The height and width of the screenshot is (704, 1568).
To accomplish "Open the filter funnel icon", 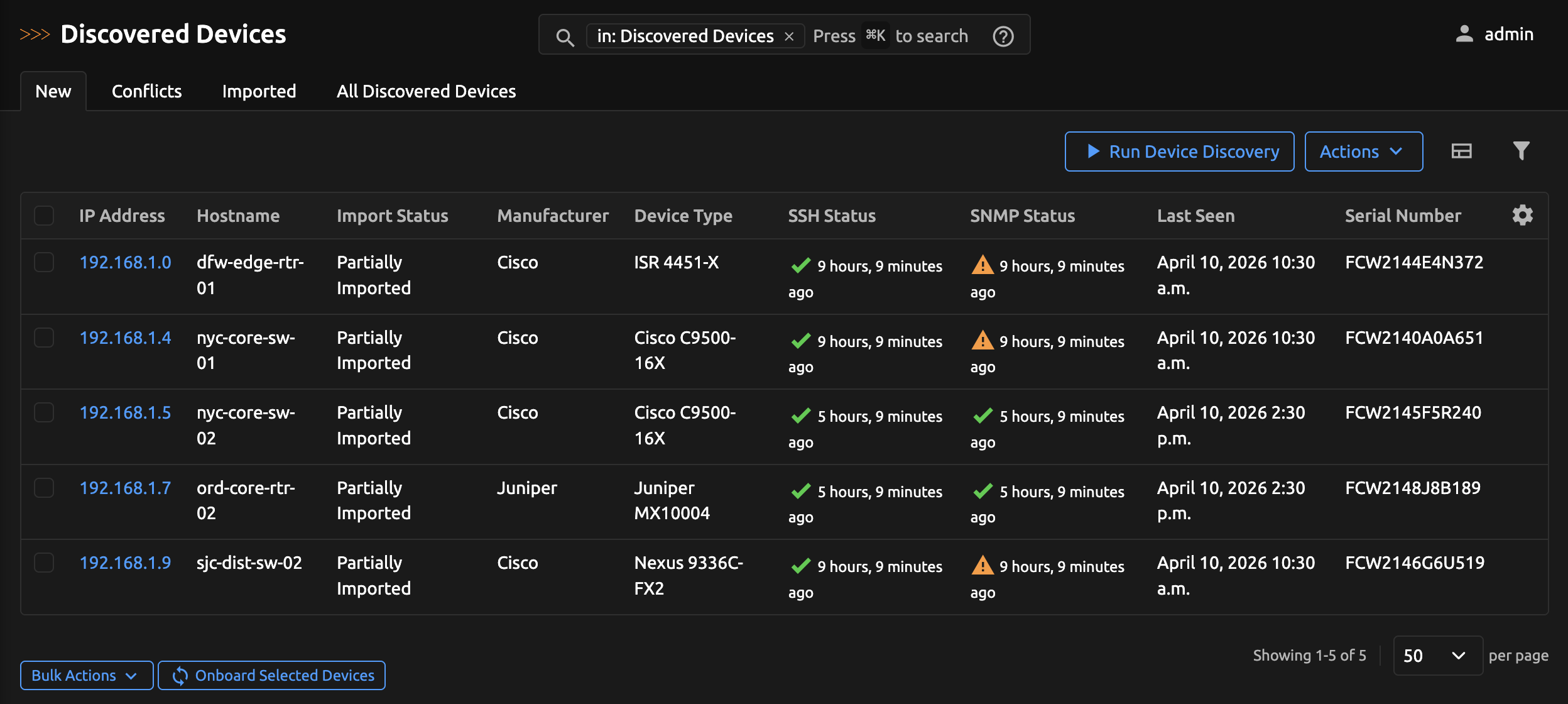I will click(1521, 151).
